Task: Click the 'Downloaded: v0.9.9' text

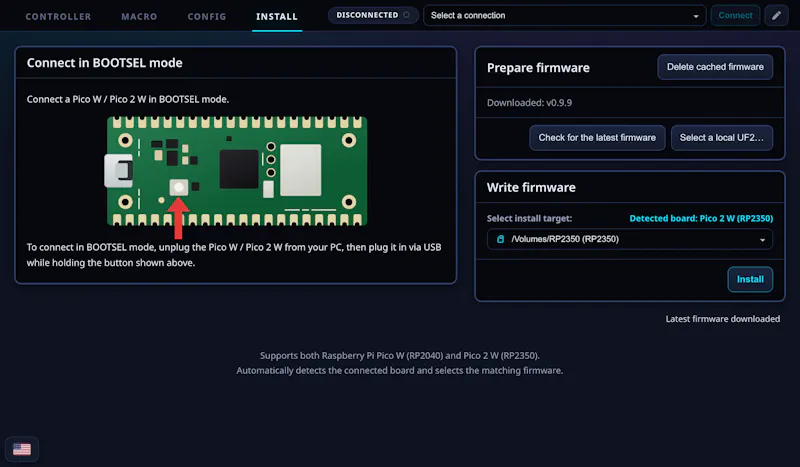Action: (529, 103)
